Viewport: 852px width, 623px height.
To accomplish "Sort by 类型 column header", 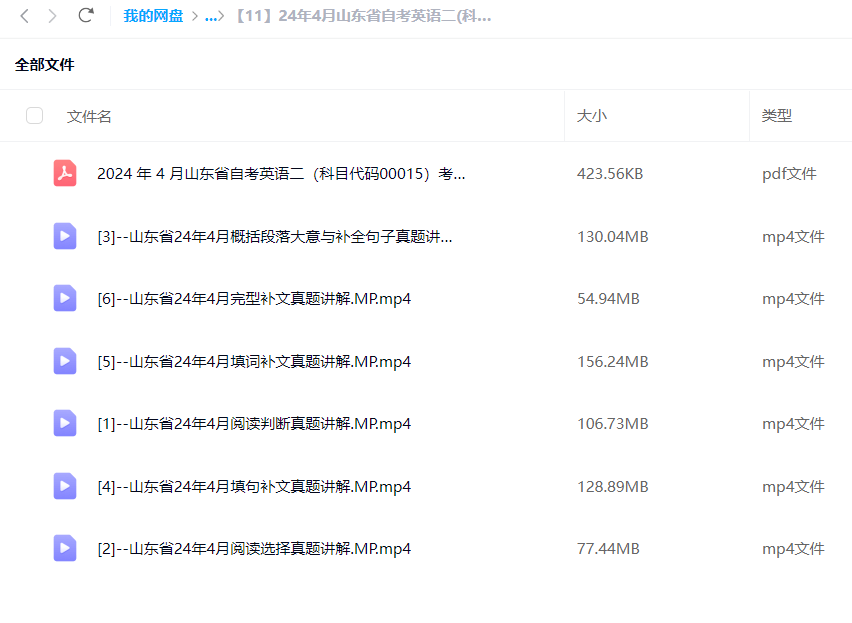I will (776, 116).
